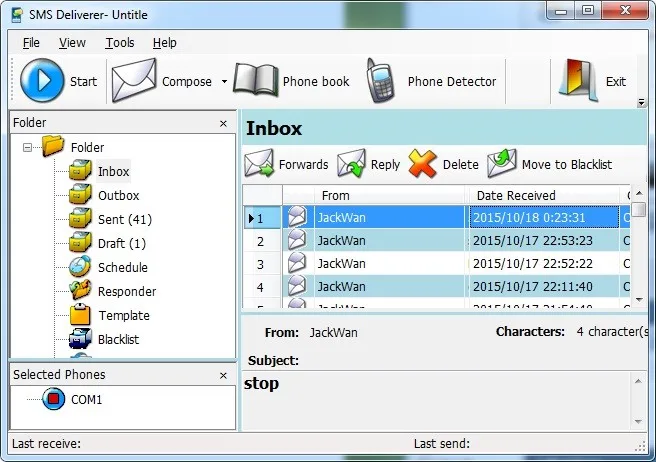Open the Phone book icon
This screenshot has height=462, width=656.
pos(256,80)
